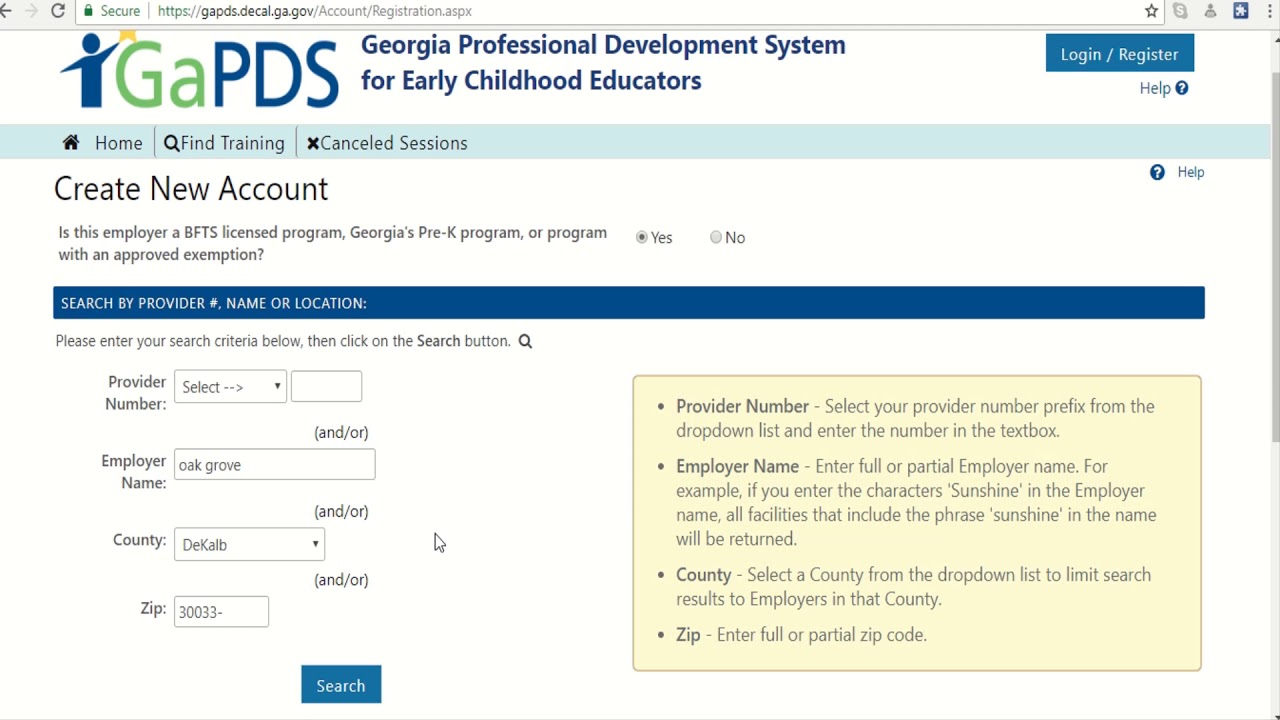1280x720 pixels.
Task: Bookmark this page with the star icon
Action: pyautogui.click(x=1152, y=11)
